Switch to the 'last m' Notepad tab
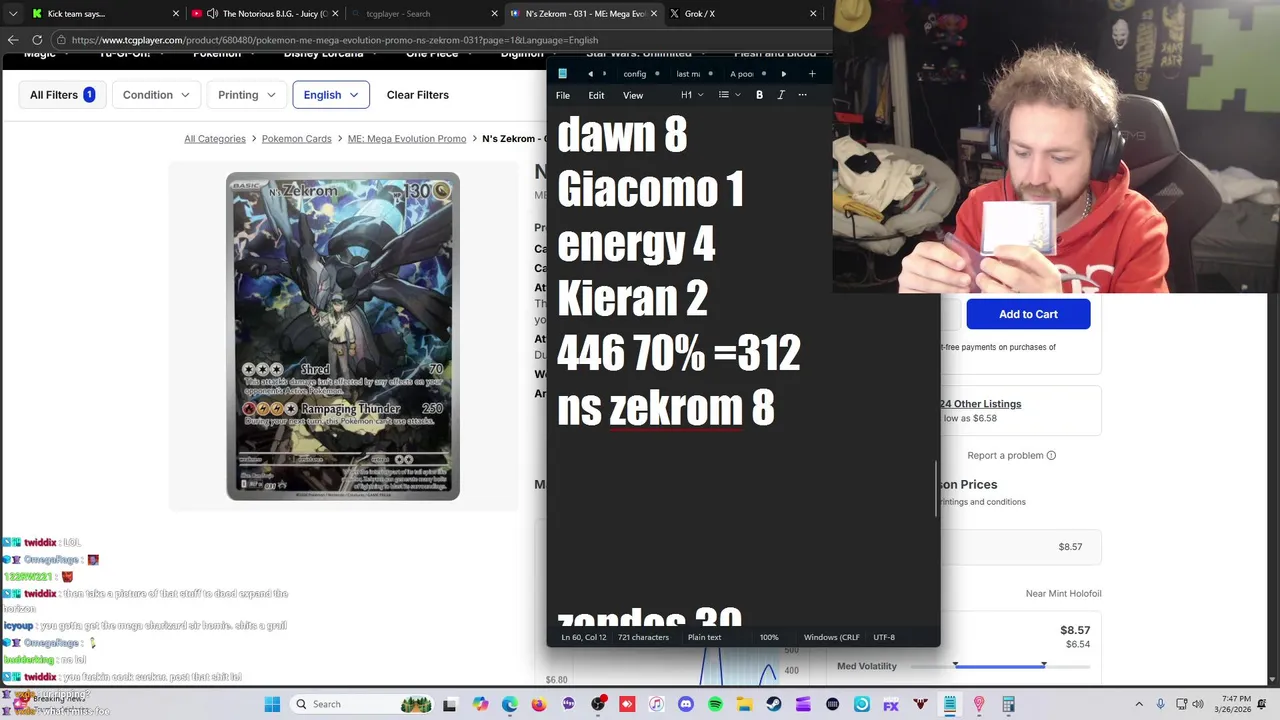1280x720 pixels. click(x=694, y=74)
